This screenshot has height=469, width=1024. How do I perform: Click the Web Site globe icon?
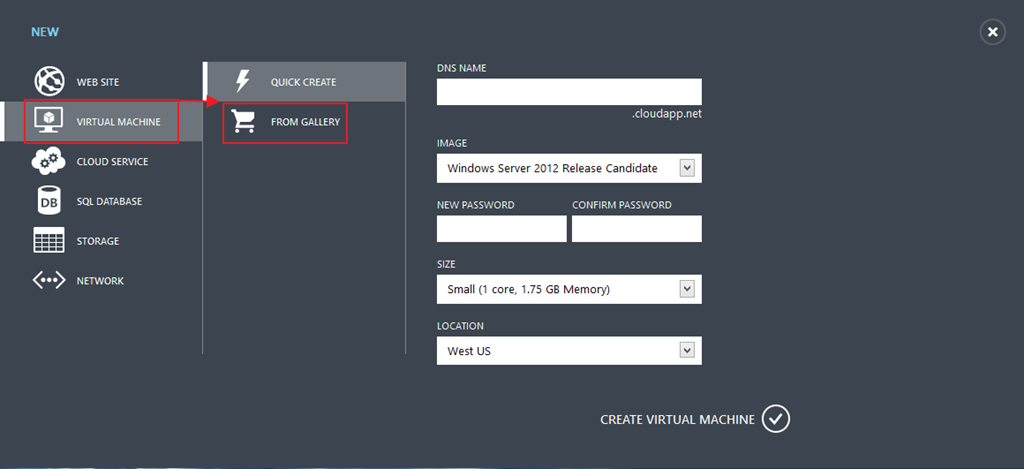pyautogui.click(x=49, y=82)
